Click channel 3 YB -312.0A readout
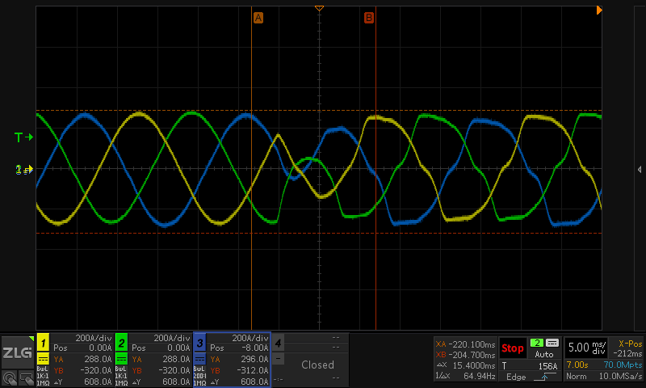 239,370
